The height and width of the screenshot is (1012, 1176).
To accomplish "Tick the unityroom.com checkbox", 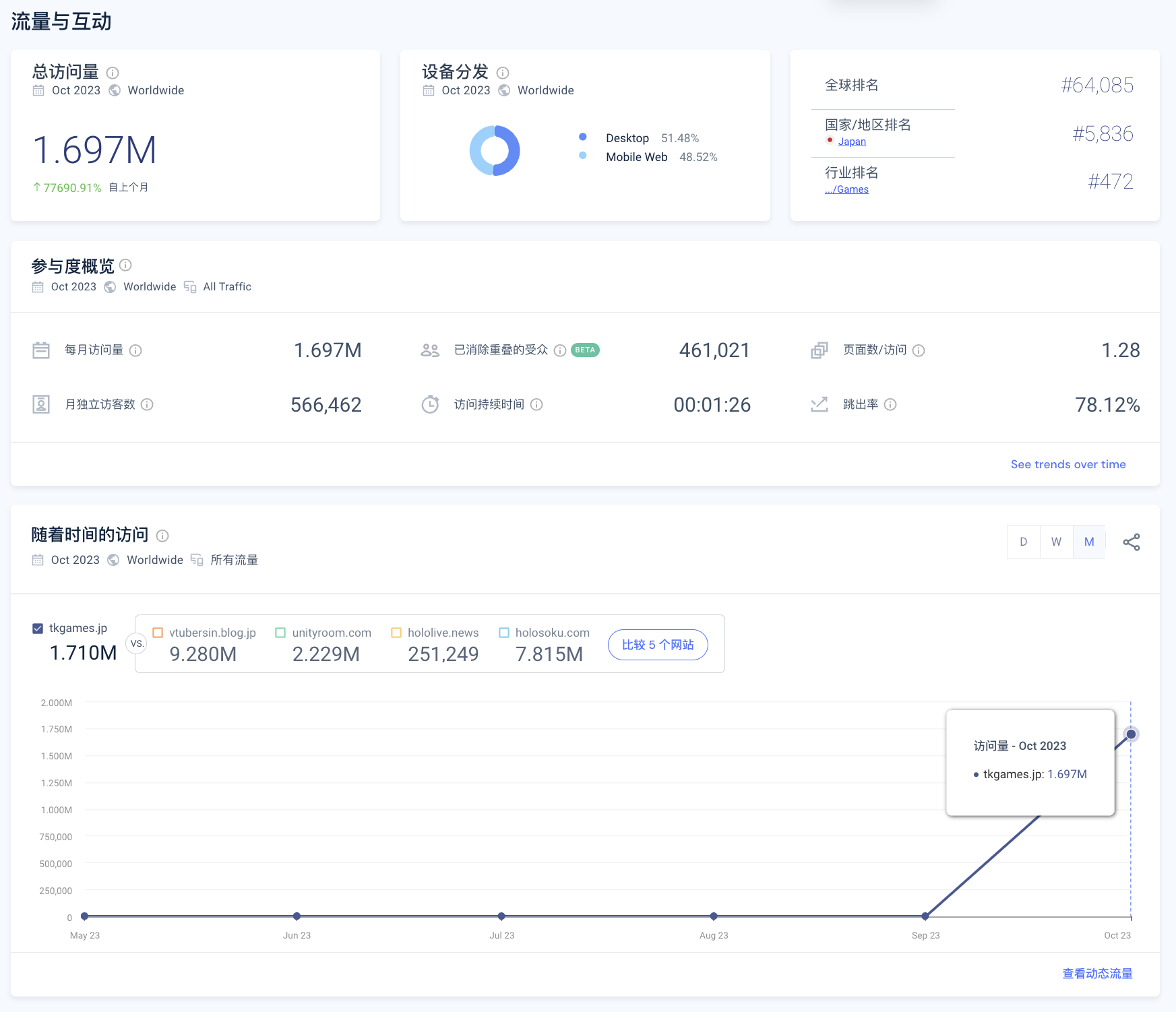I will [280, 633].
